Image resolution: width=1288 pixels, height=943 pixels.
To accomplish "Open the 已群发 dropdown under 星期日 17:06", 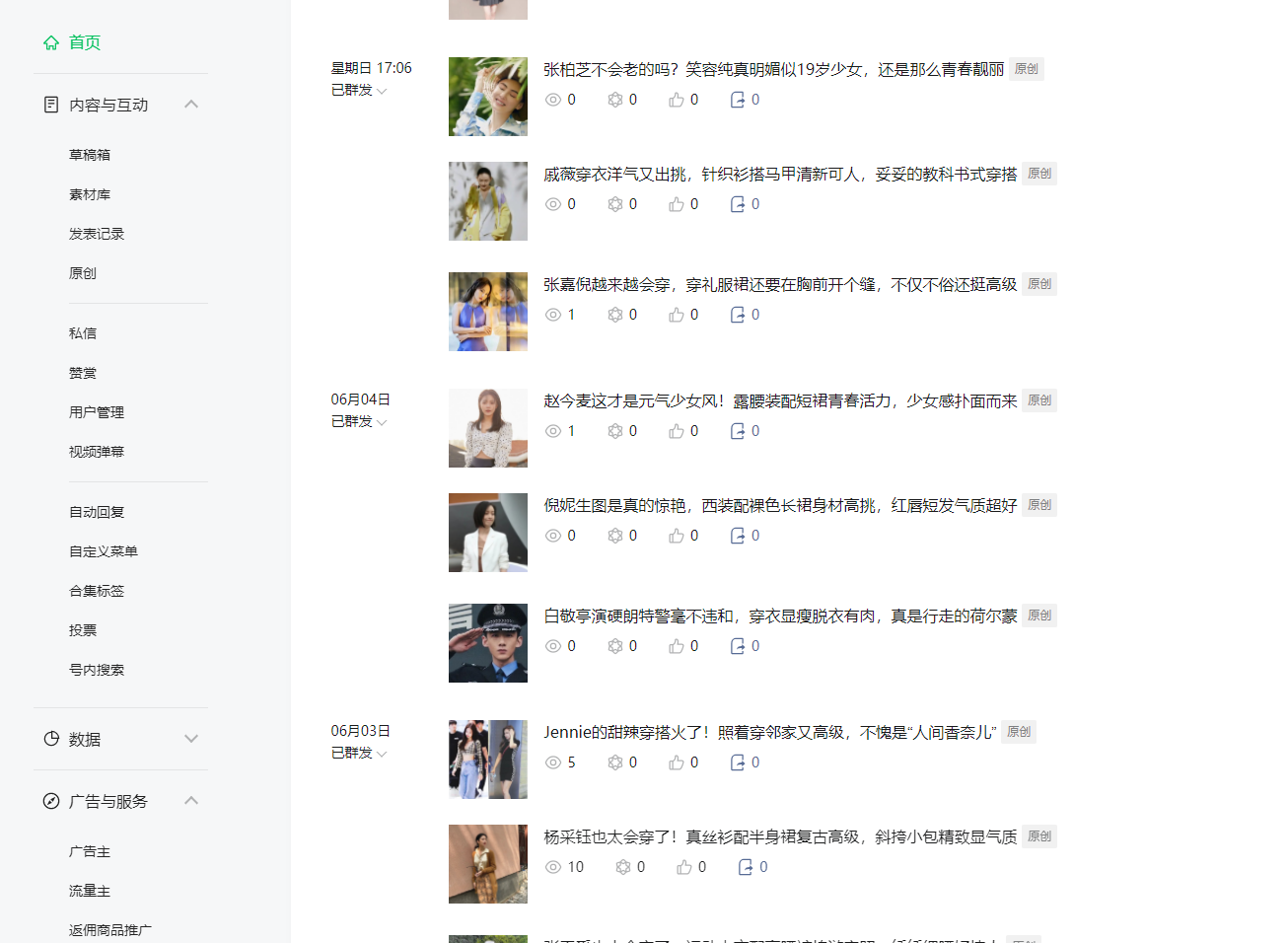I will coord(359,90).
